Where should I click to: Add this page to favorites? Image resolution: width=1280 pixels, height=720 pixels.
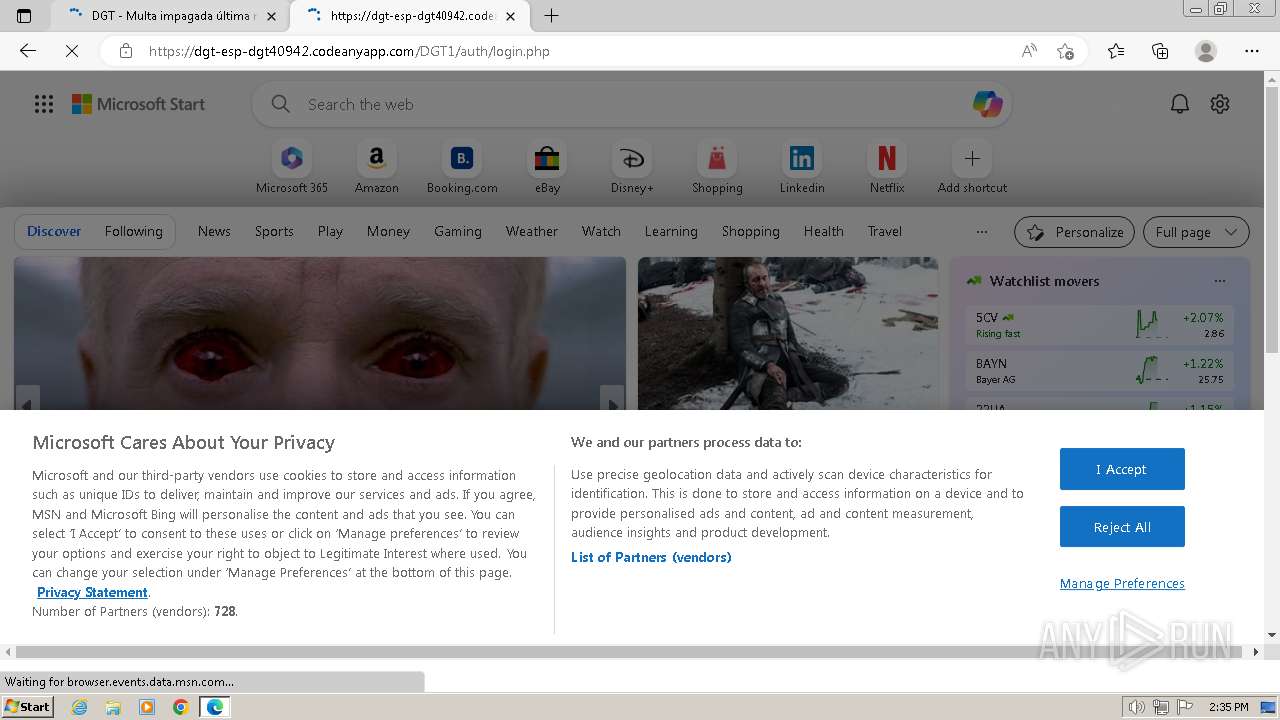(1065, 51)
